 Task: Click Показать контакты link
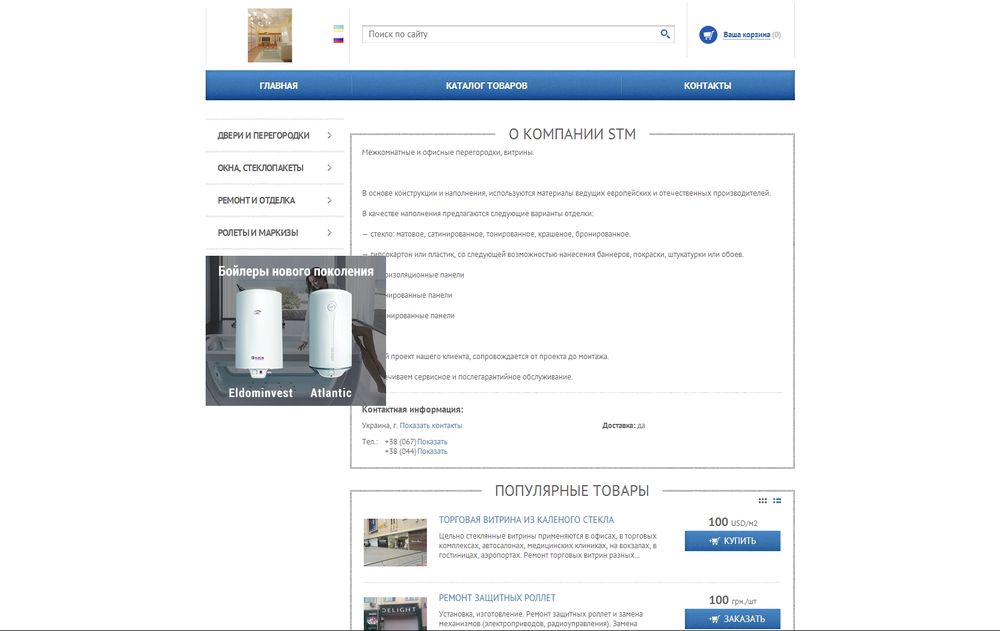pos(430,426)
